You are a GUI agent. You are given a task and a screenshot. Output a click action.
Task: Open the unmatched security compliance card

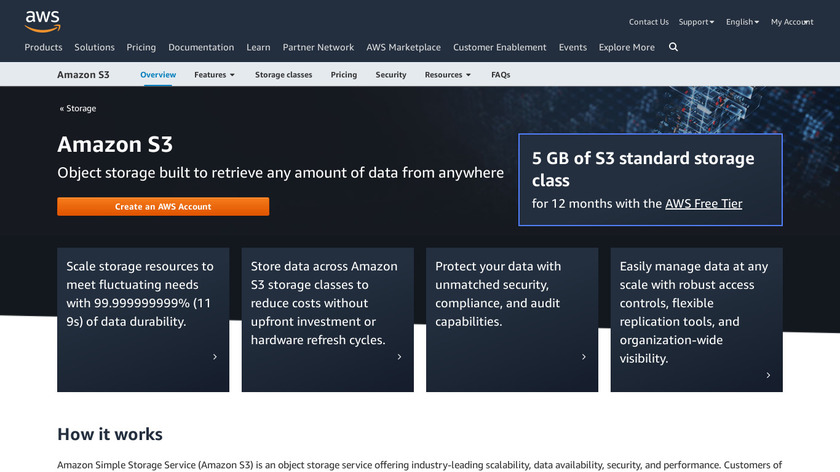(512, 319)
